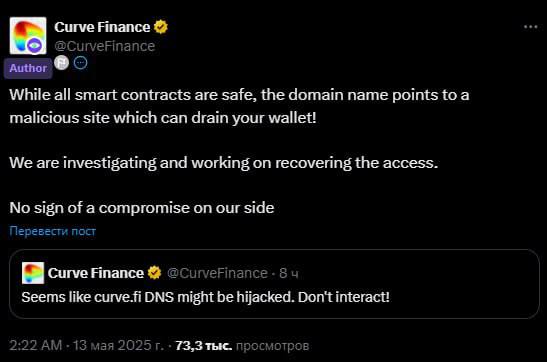
Task: Open the Curve Finance name in the quoted post
Action: pos(96,273)
